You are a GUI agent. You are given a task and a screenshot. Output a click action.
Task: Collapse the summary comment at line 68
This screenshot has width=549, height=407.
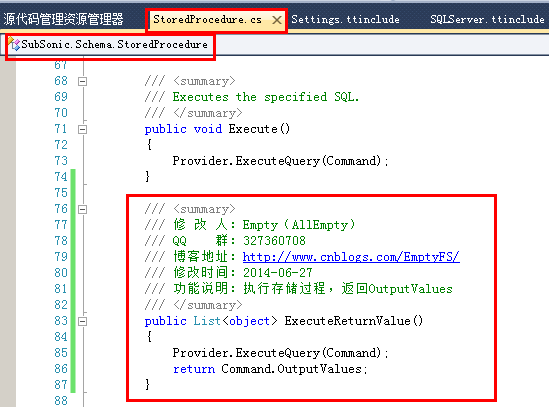(x=82, y=82)
